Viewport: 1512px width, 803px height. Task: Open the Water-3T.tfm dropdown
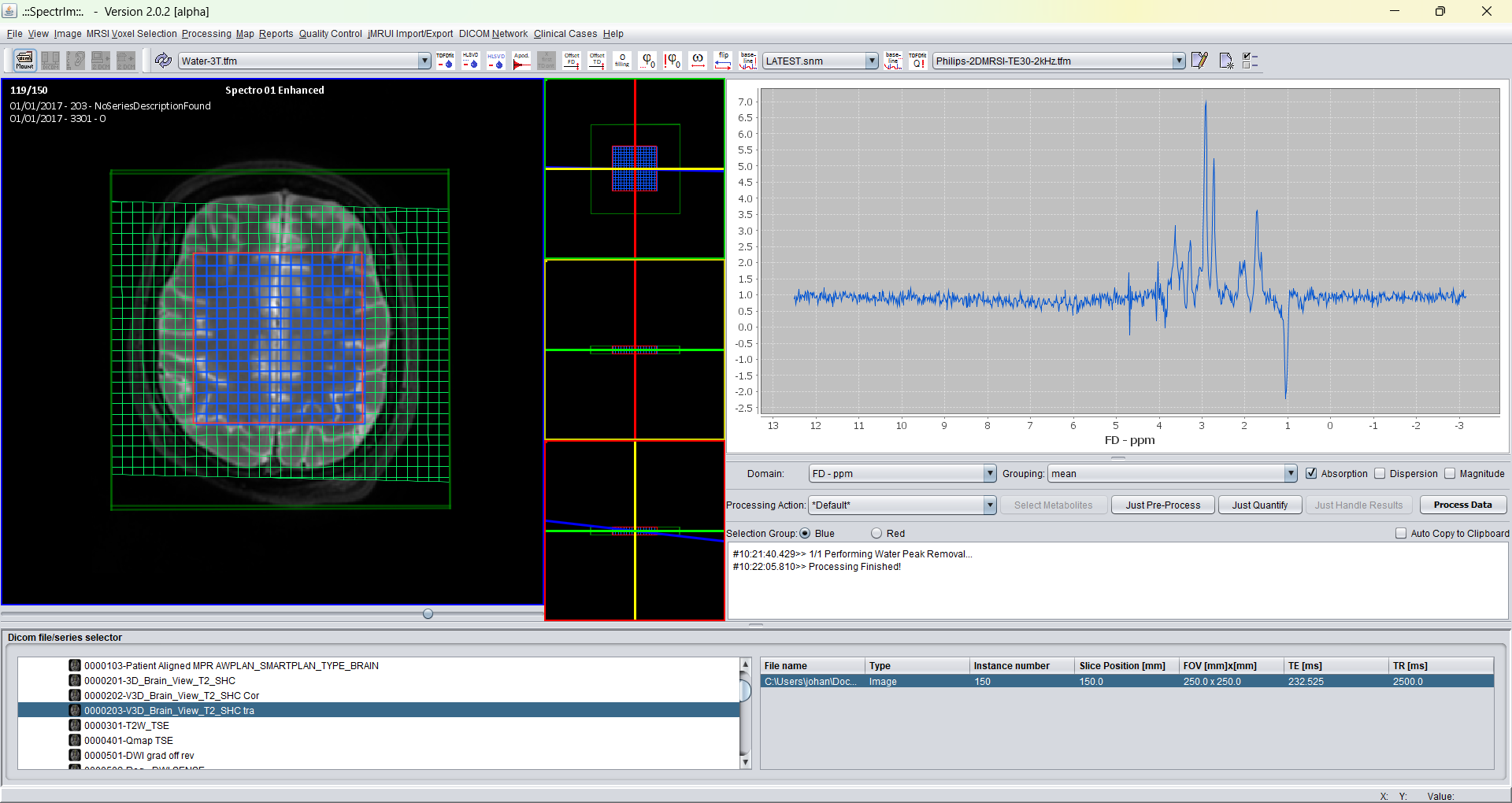pyautogui.click(x=424, y=61)
